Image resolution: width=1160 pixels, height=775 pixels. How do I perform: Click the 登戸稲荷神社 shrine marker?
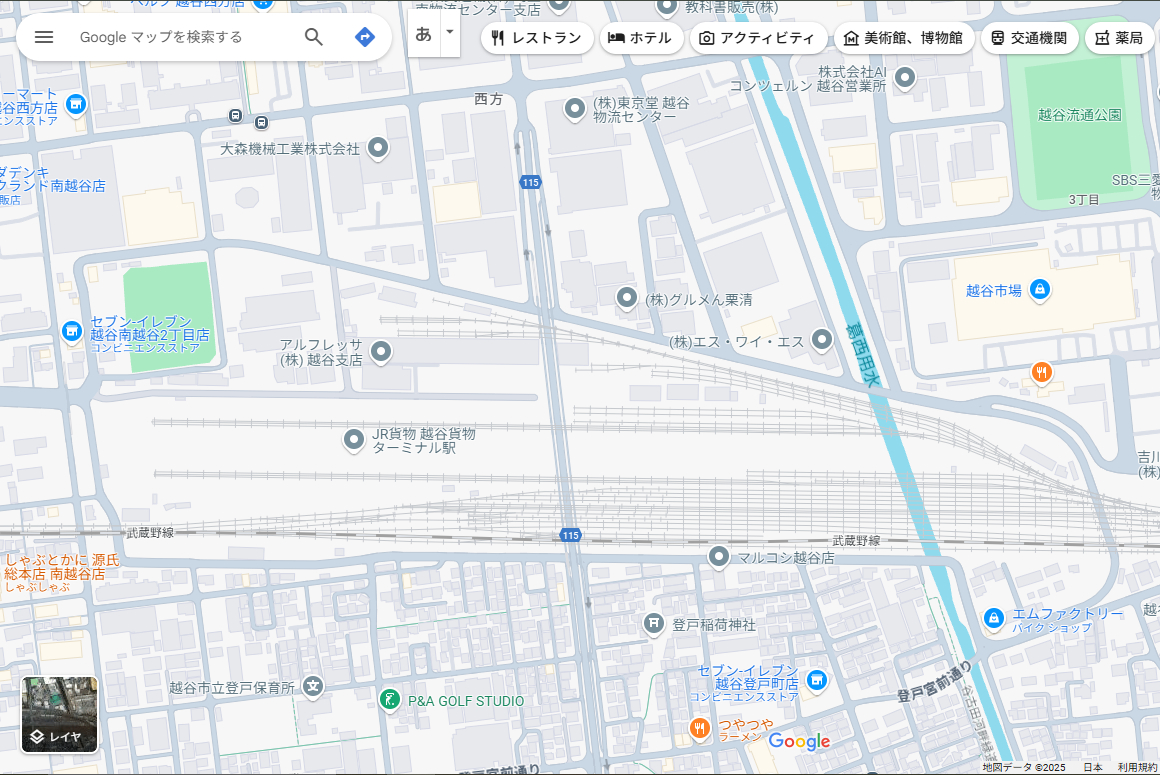(655, 622)
